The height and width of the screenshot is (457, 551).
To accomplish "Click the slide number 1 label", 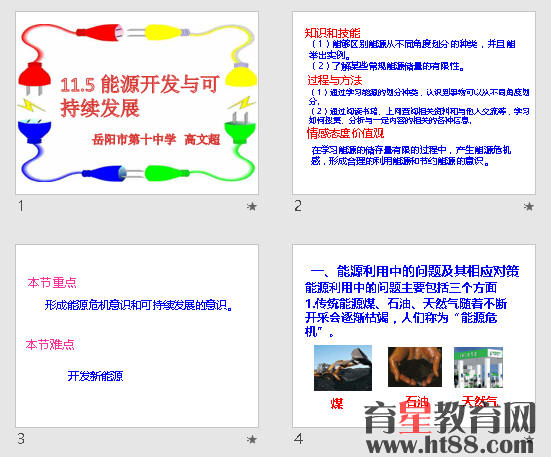I will point(21,206).
